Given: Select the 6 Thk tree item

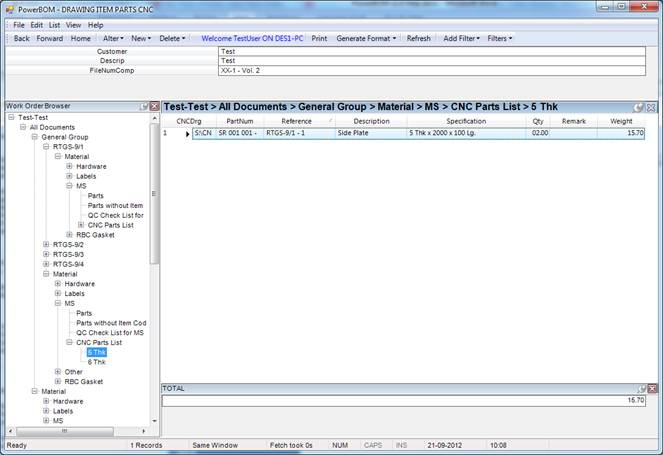Looking at the screenshot, I should click(96, 362).
